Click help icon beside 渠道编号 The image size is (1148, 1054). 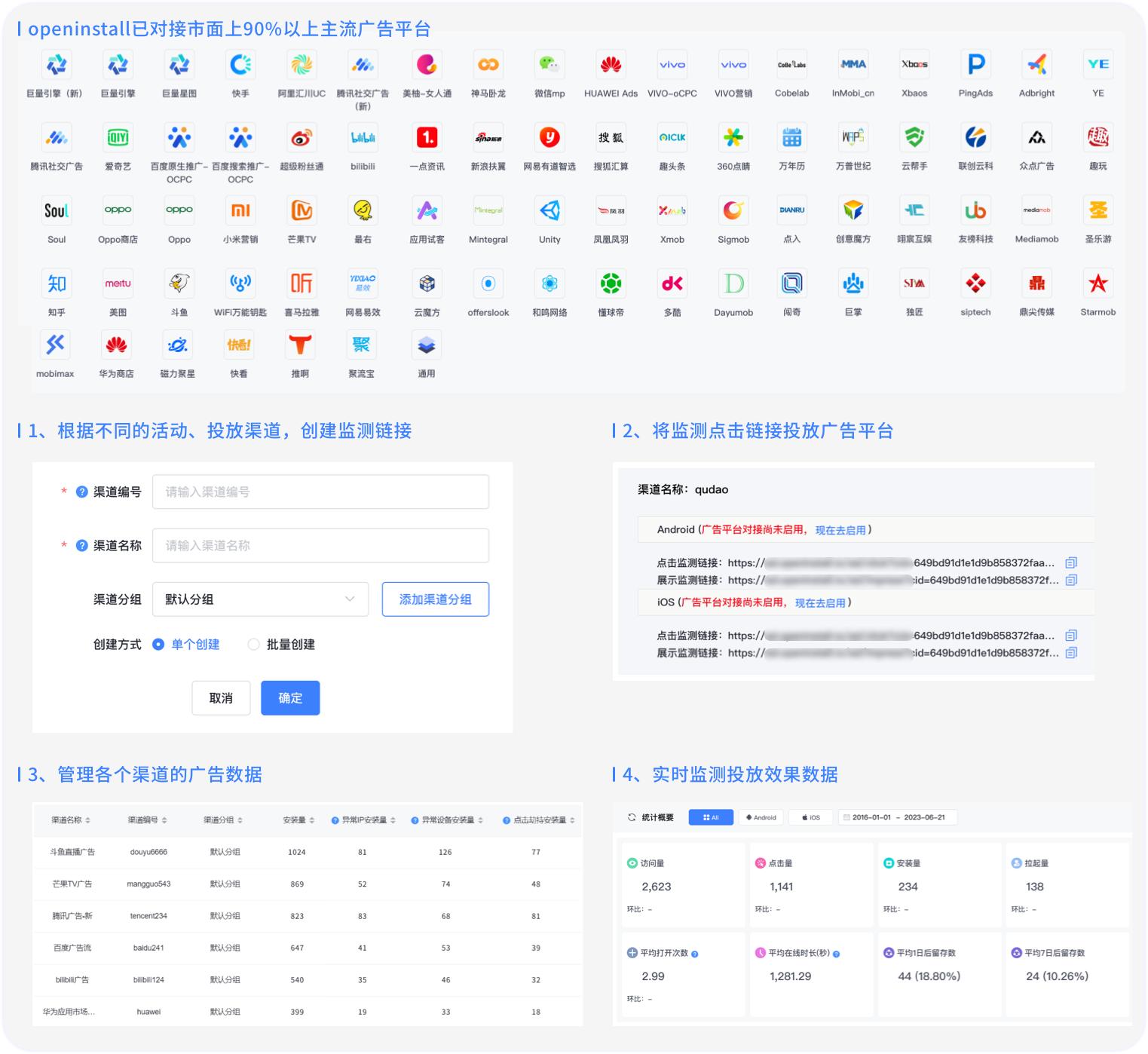(x=82, y=492)
